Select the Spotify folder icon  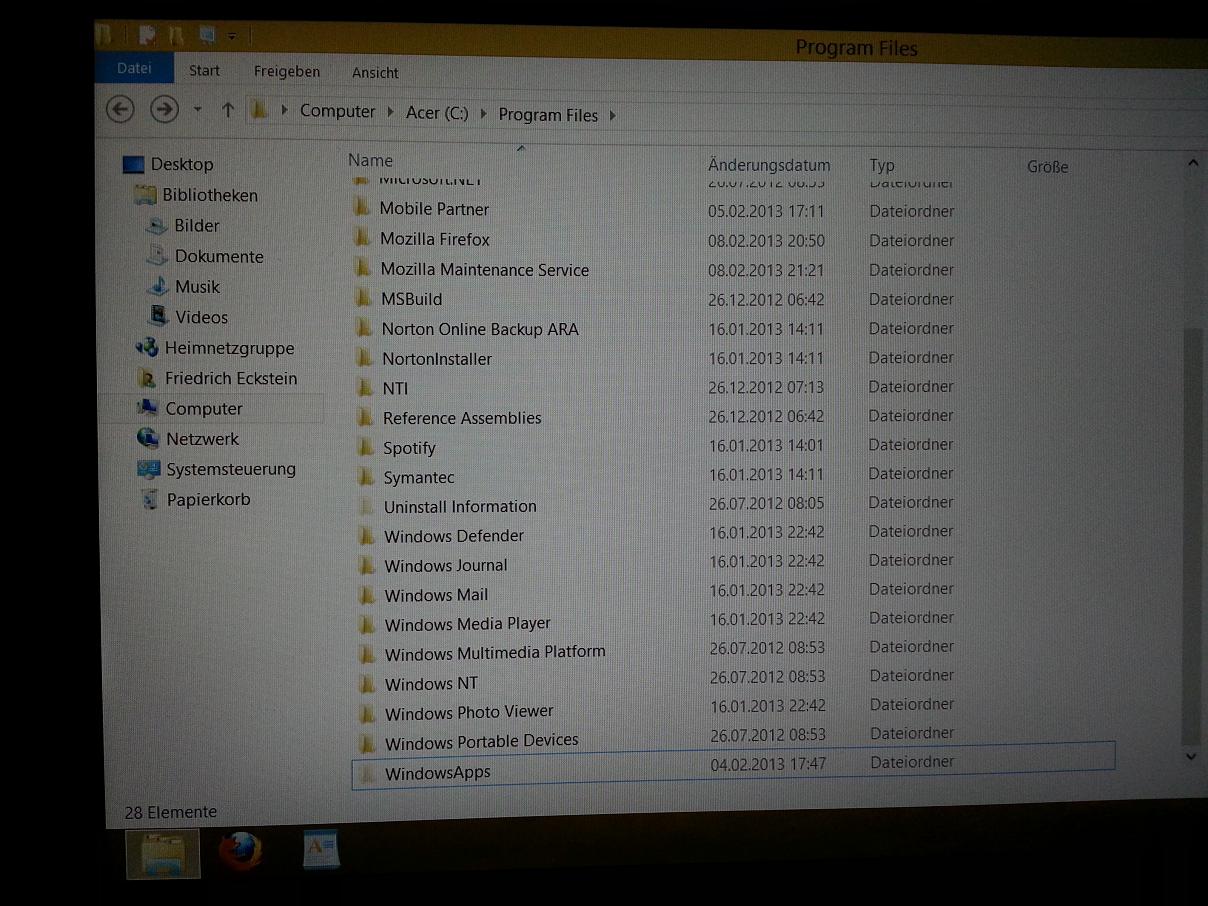coord(367,447)
